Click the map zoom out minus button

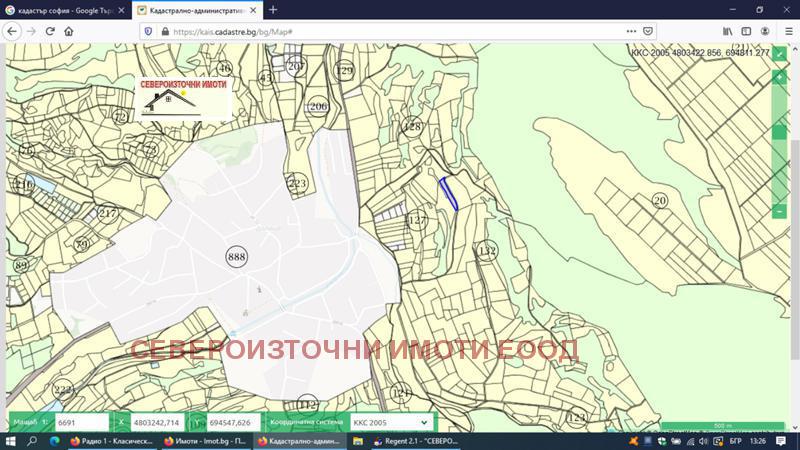[x=779, y=211]
